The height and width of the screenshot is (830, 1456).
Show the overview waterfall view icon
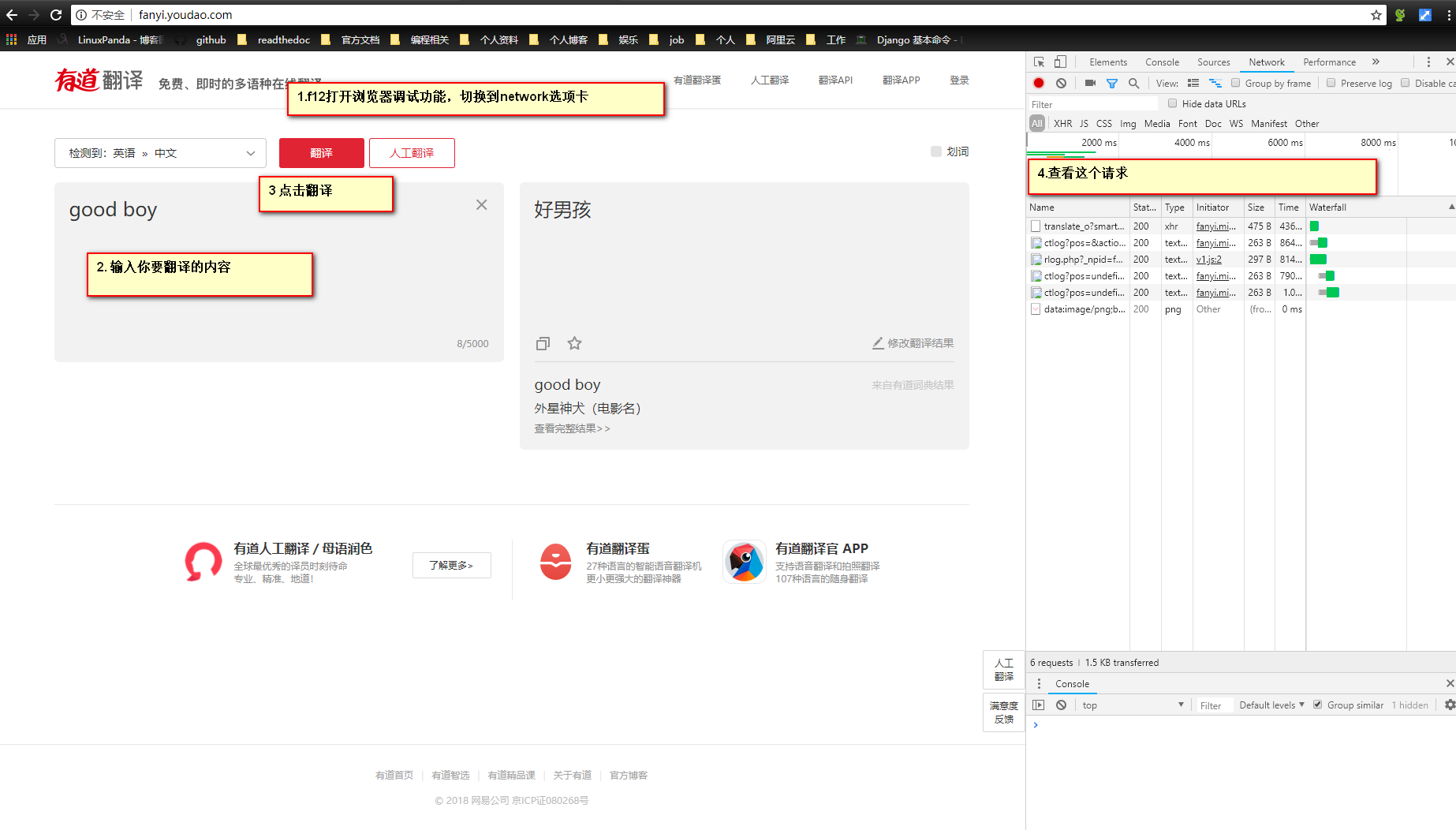click(1215, 83)
